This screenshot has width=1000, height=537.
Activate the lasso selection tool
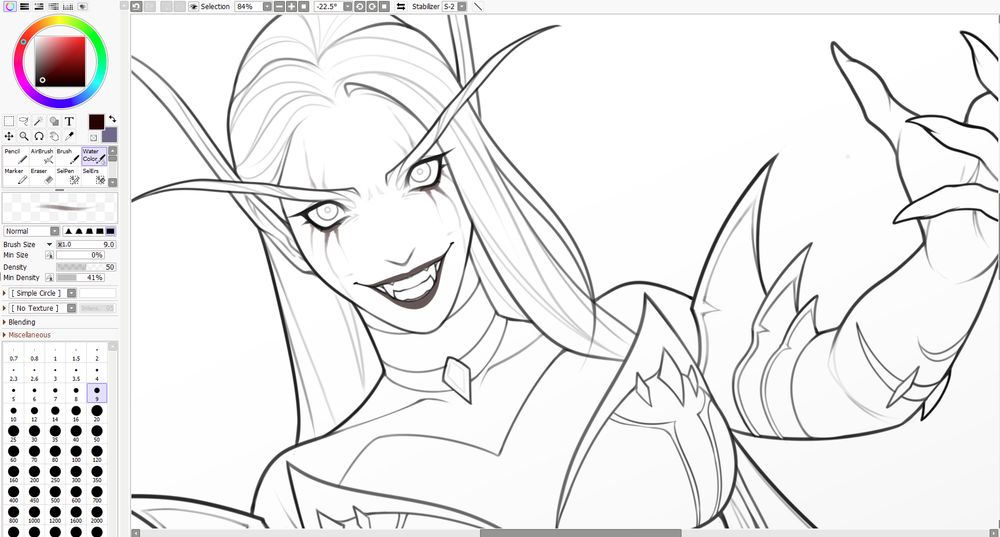(24, 121)
